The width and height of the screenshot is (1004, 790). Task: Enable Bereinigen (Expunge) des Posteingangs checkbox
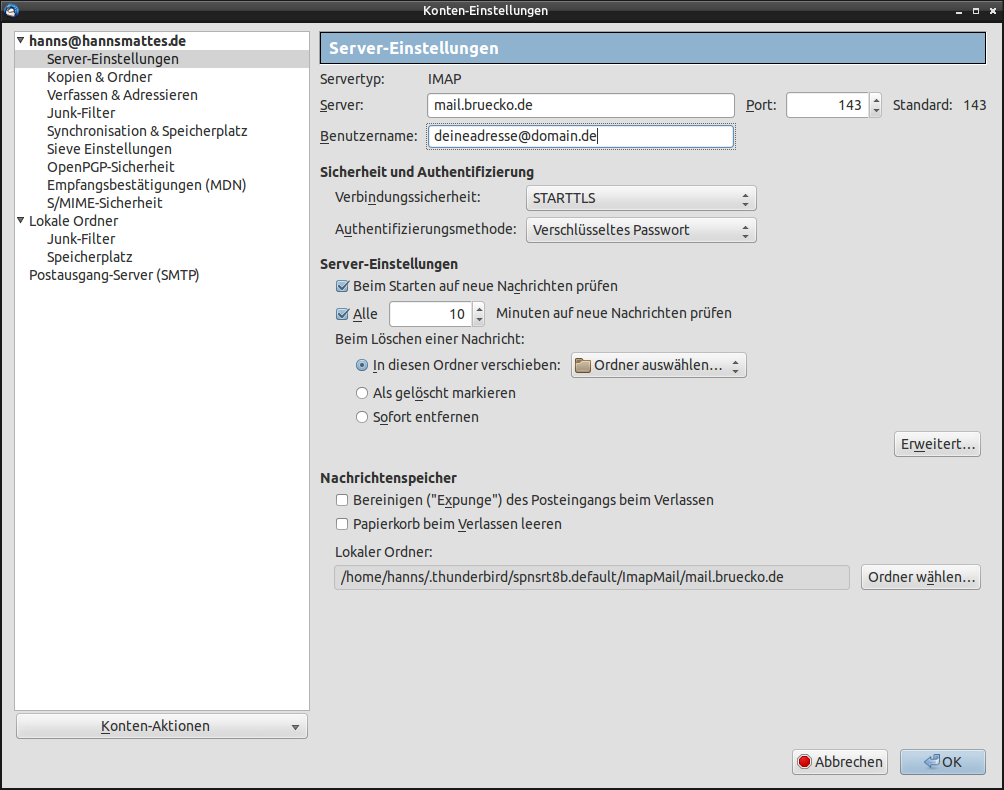[x=343, y=500]
